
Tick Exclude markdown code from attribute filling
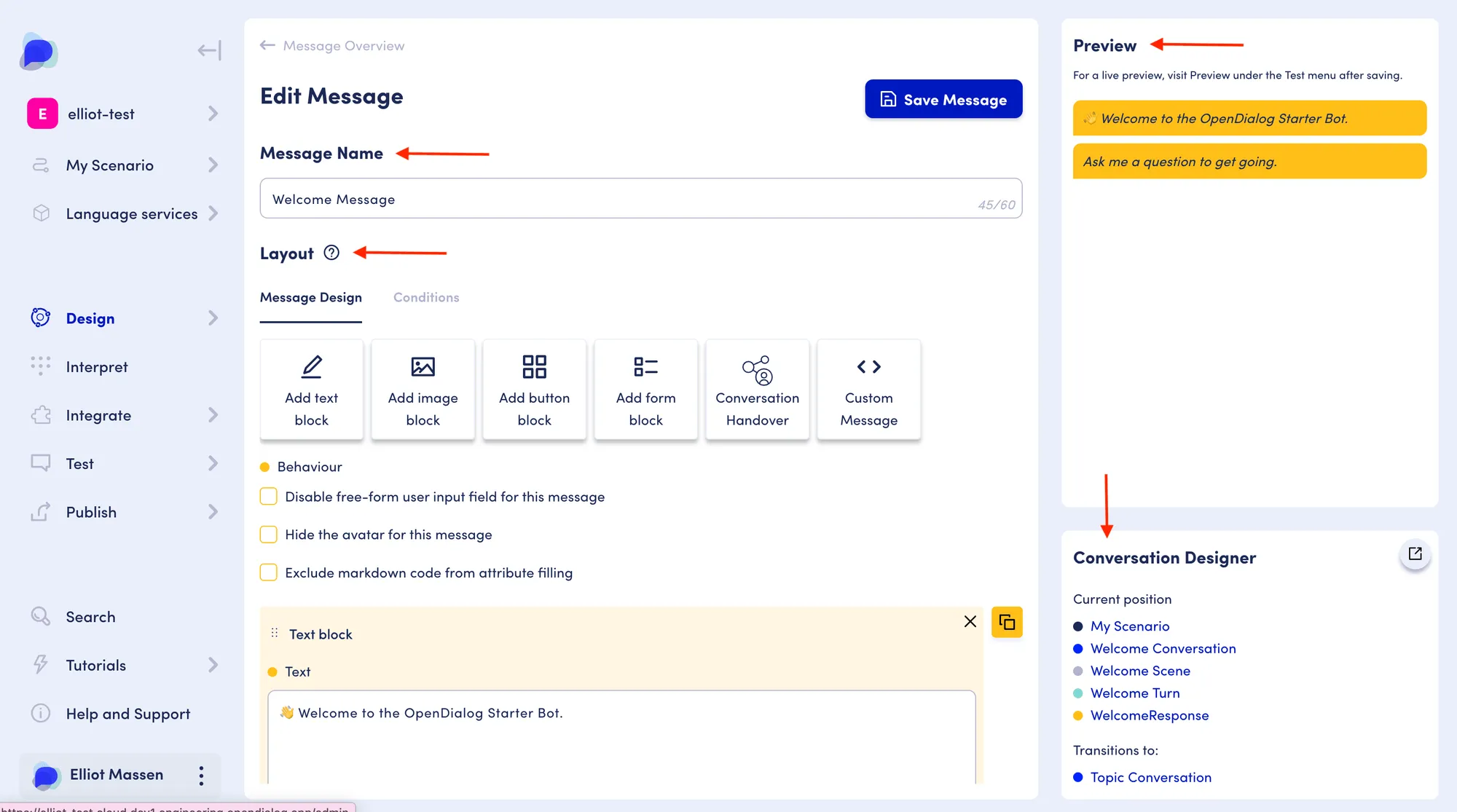pyautogui.click(x=269, y=572)
